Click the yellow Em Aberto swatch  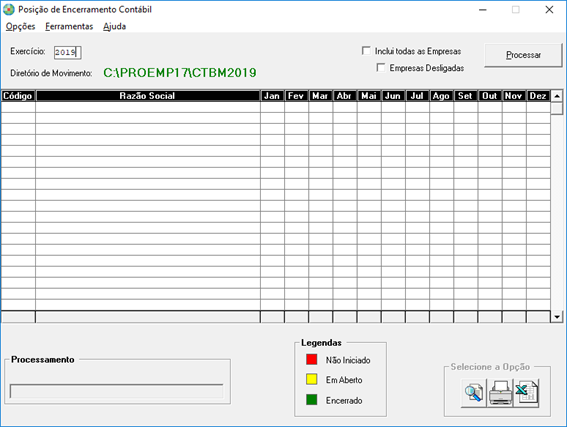click(312, 379)
